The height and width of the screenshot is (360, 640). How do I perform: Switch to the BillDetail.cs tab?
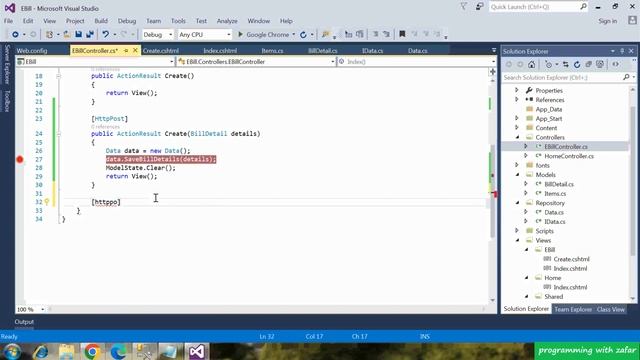[322, 51]
